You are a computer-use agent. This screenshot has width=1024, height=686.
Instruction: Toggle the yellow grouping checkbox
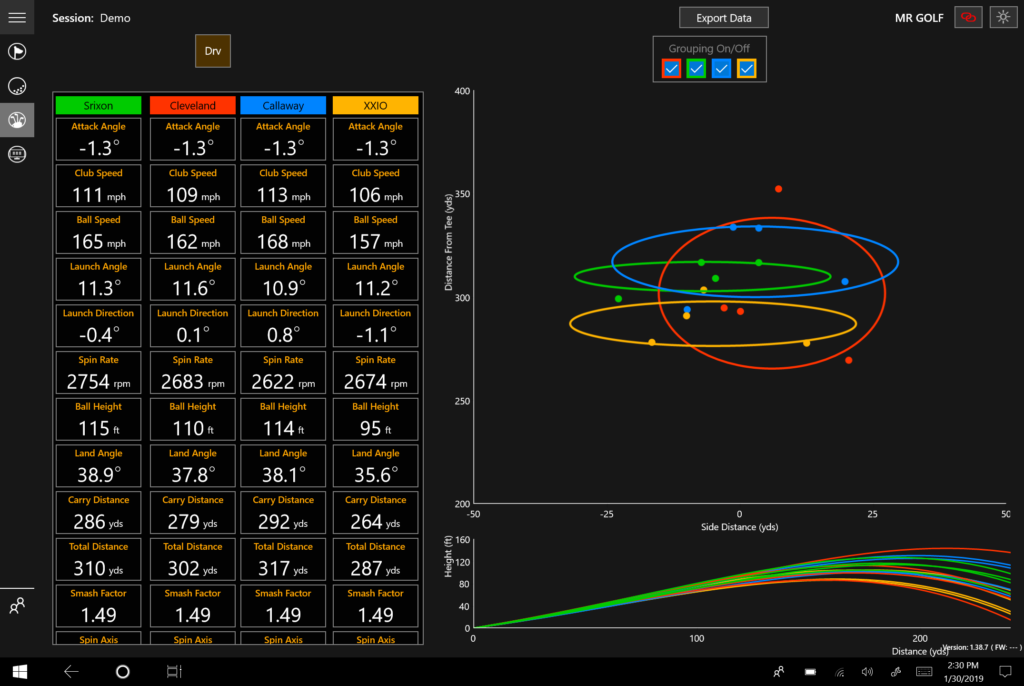point(746,69)
